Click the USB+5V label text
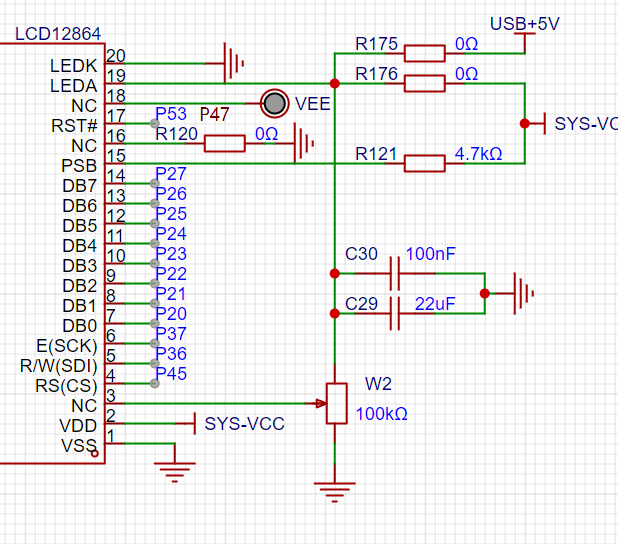The image size is (618, 544). [x=525, y=24]
